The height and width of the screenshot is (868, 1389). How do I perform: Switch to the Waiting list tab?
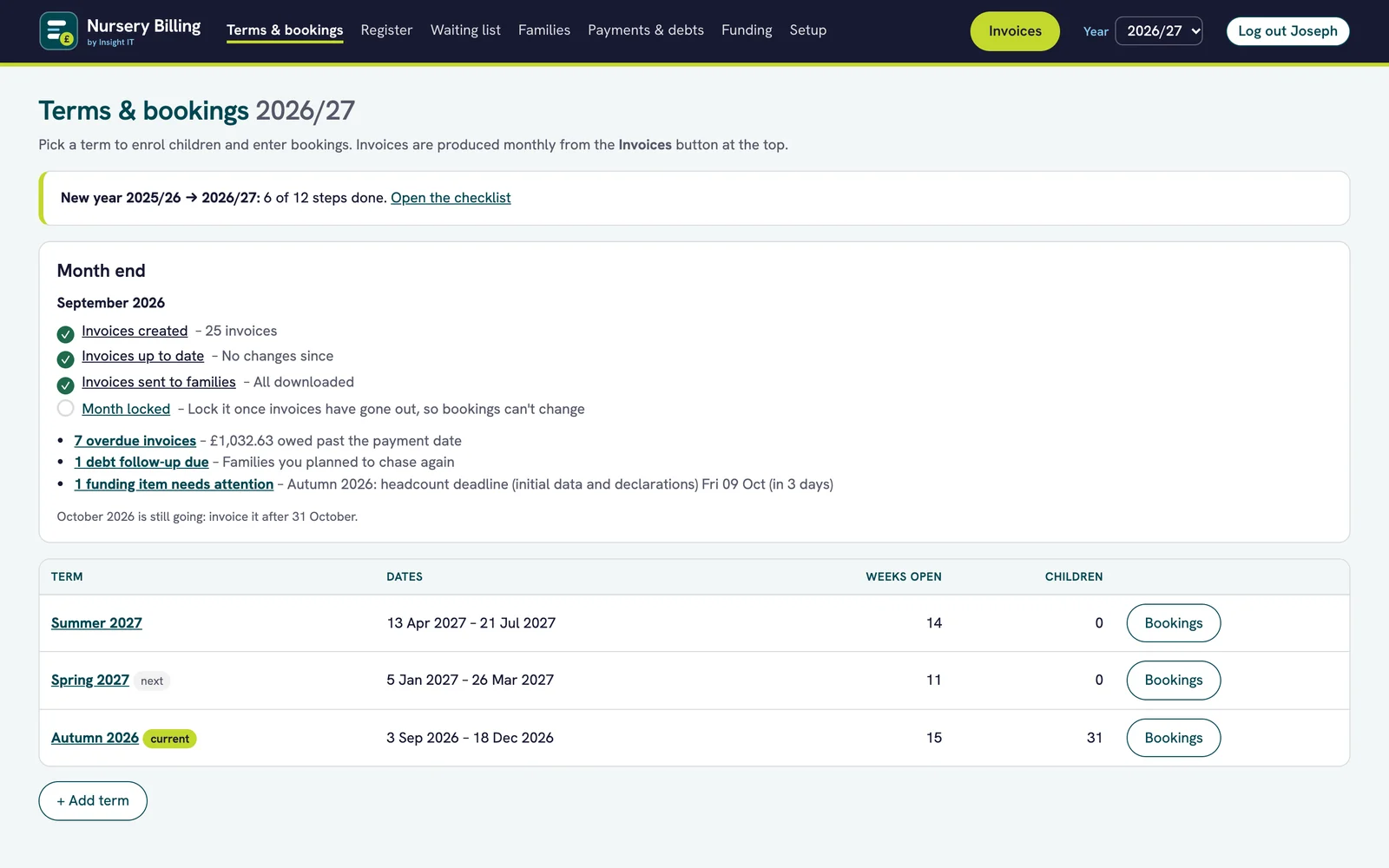(x=465, y=30)
